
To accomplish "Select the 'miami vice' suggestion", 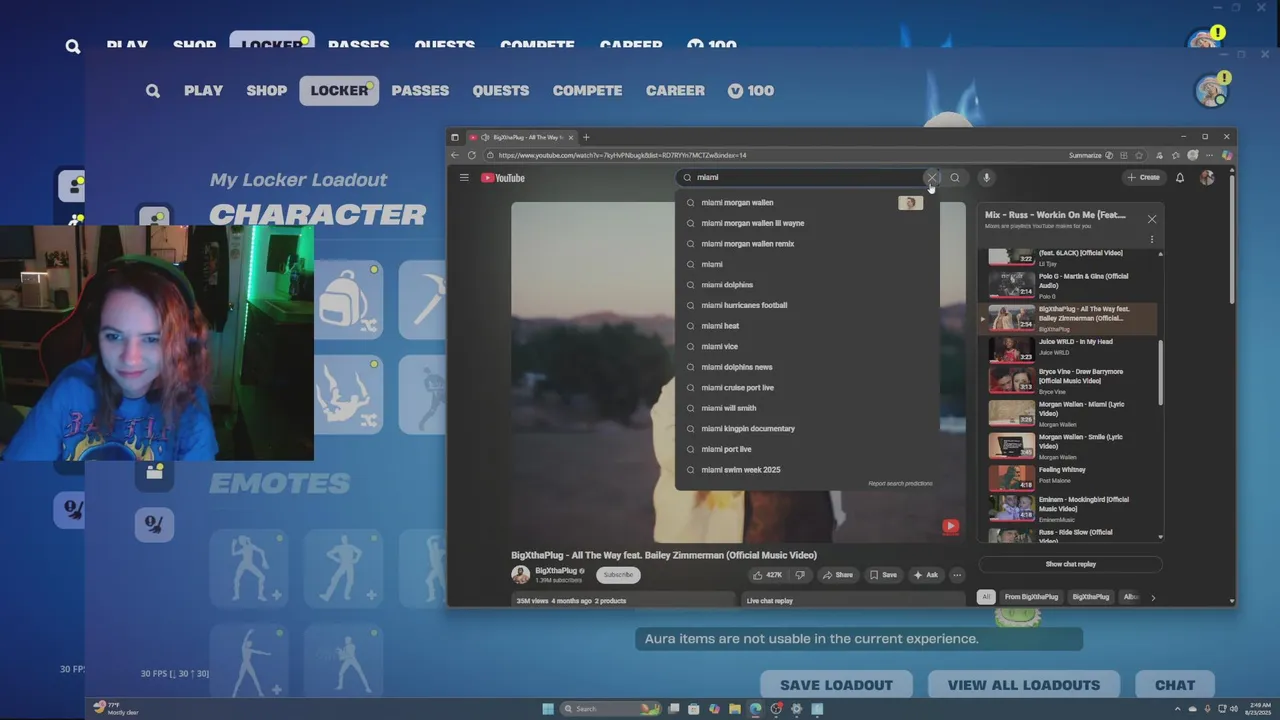I will pyautogui.click(x=807, y=346).
